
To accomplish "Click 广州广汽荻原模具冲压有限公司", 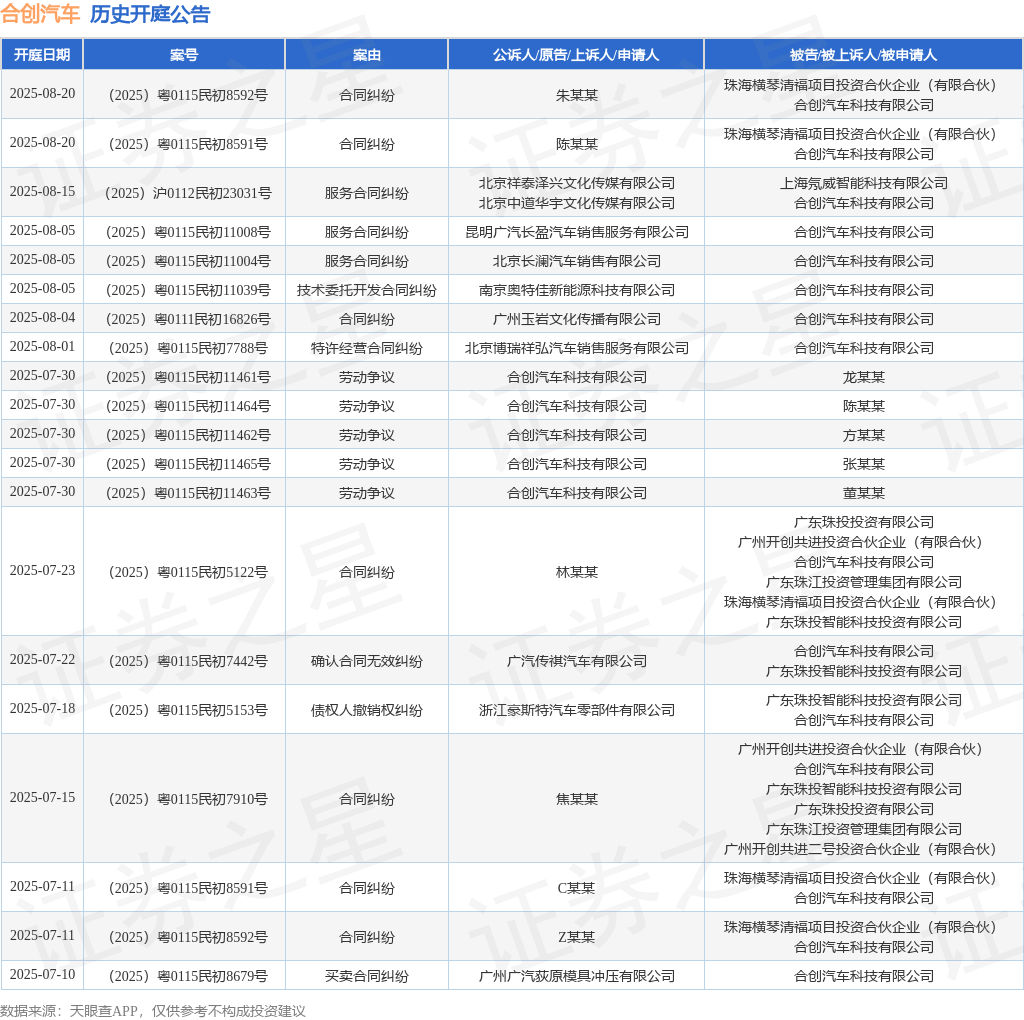I will [577, 977].
